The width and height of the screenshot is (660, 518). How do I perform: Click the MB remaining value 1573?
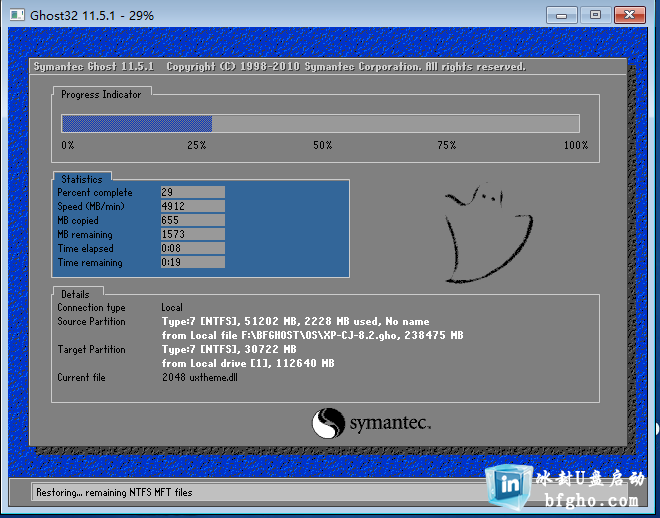tap(192, 234)
